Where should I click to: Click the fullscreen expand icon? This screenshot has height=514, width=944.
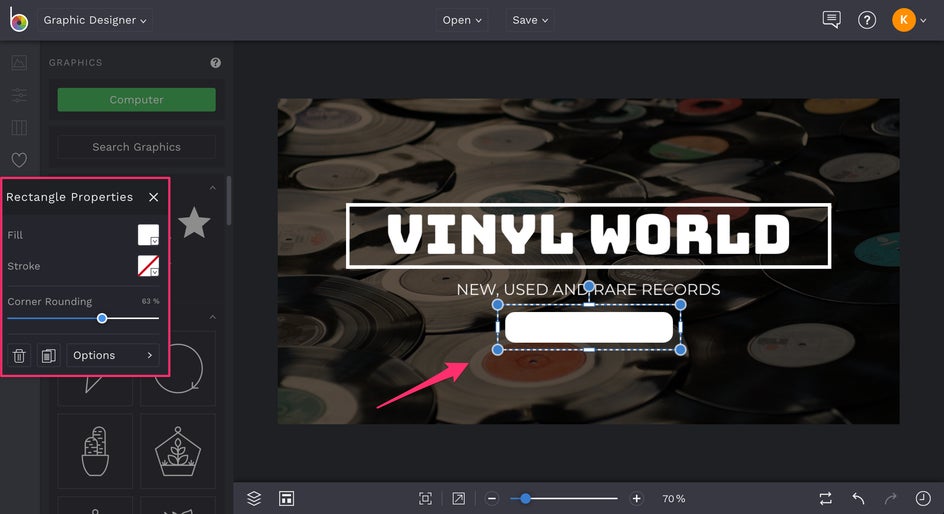coord(458,498)
